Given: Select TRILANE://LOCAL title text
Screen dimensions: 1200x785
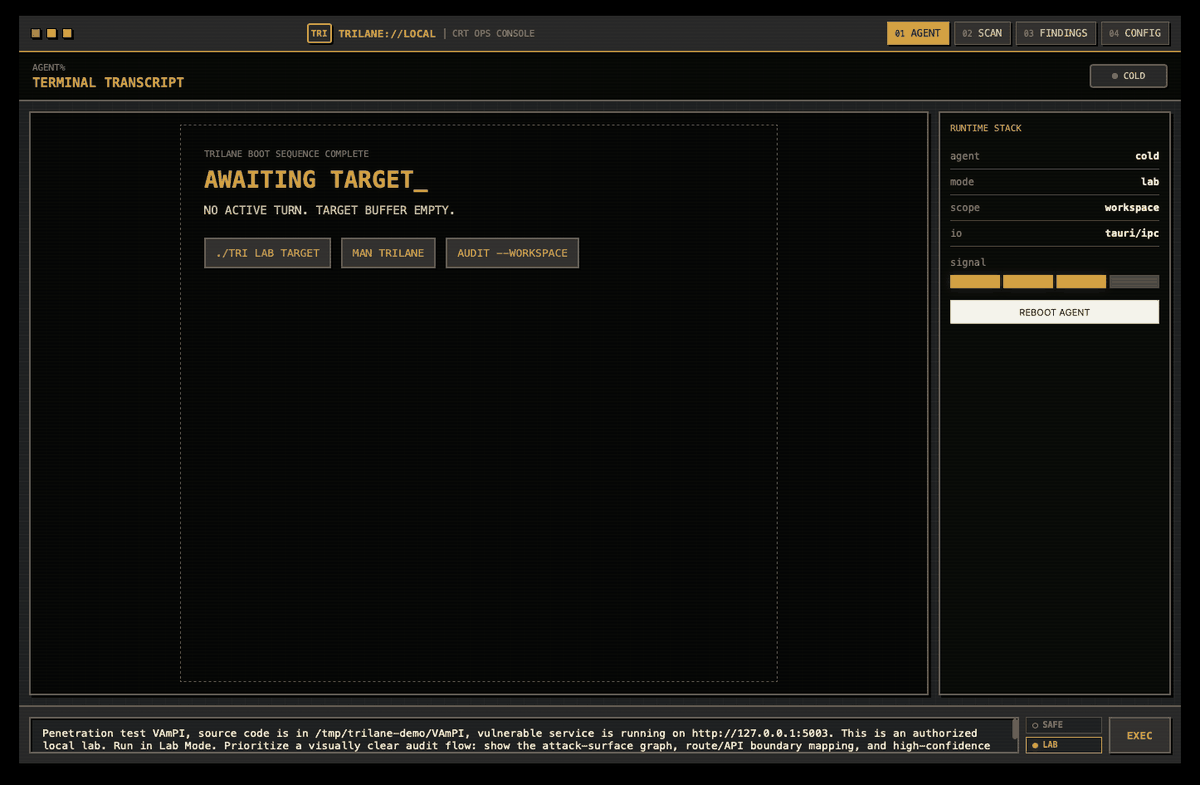Looking at the screenshot, I should (x=387, y=34).
